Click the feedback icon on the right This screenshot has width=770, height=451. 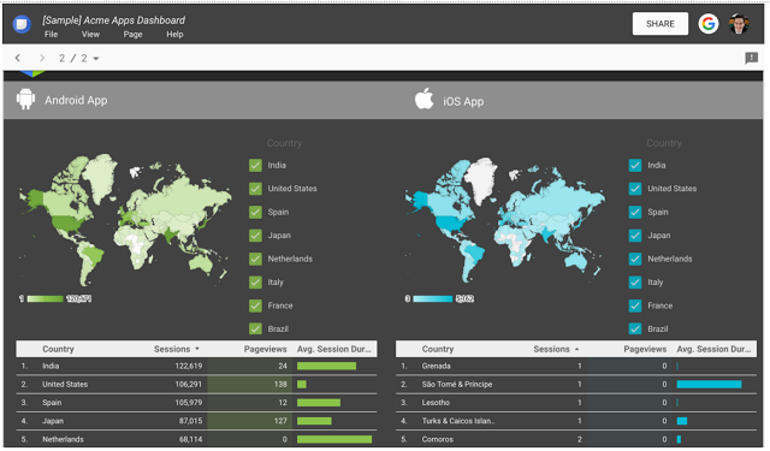pyautogui.click(x=751, y=58)
